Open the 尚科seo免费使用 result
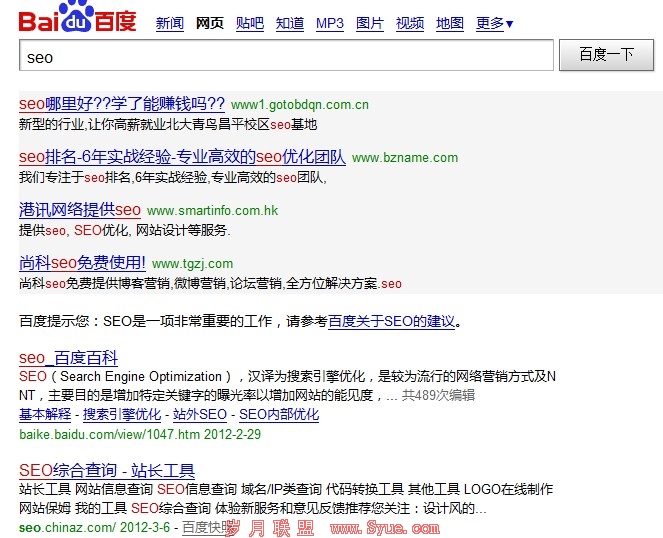 pyautogui.click(x=82, y=263)
